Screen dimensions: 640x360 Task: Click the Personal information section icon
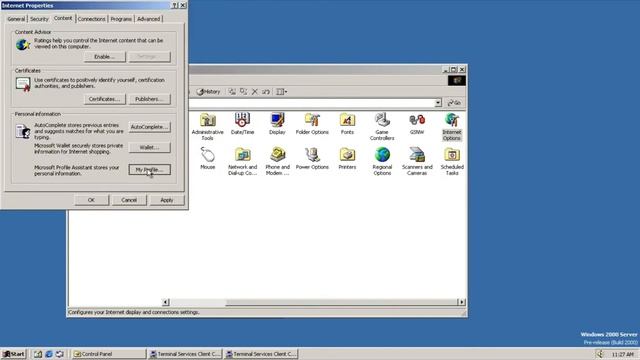[23, 131]
